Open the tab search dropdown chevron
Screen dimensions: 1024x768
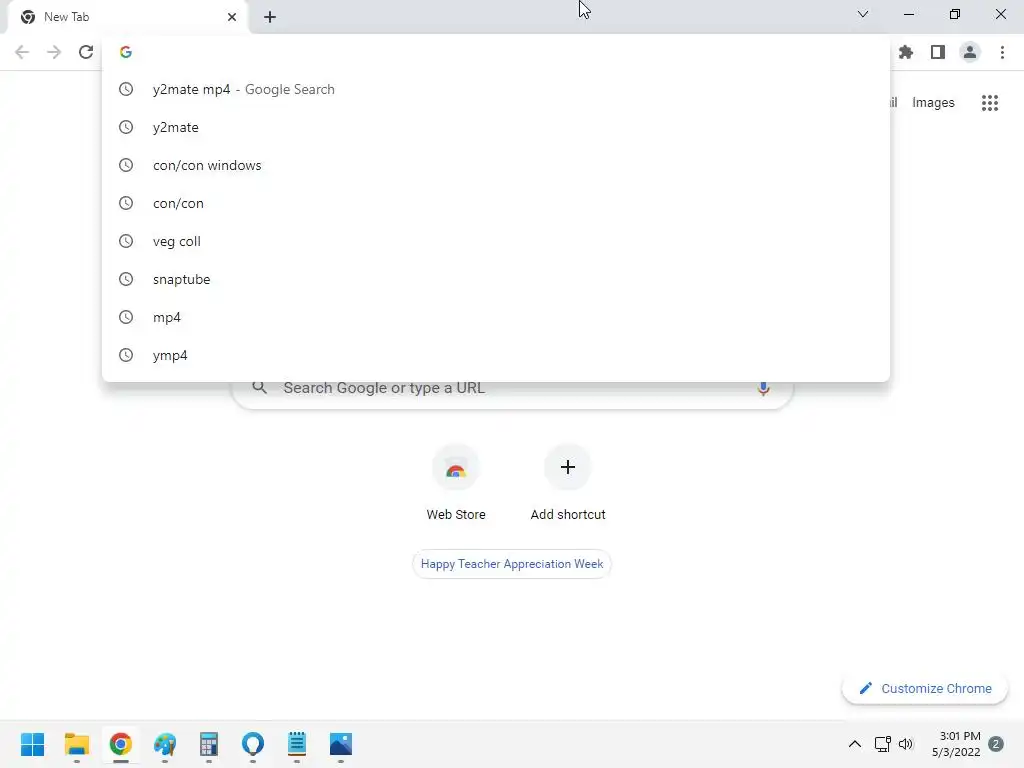pyautogui.click(x=863, y=14)
